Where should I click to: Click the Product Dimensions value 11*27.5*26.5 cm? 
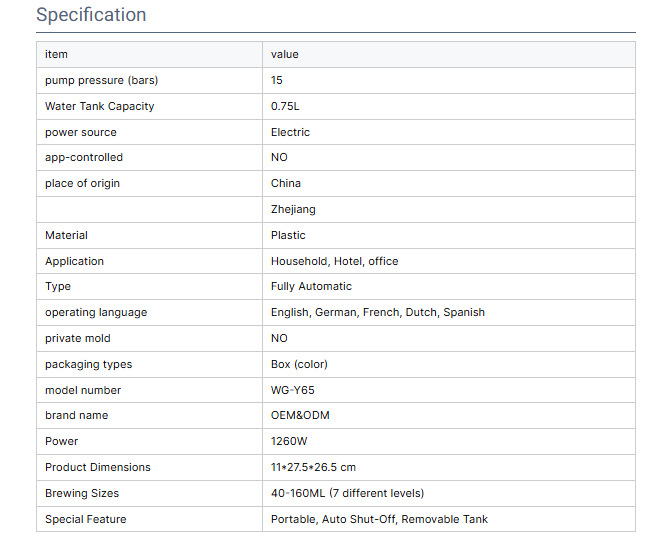tap(313, 467)
